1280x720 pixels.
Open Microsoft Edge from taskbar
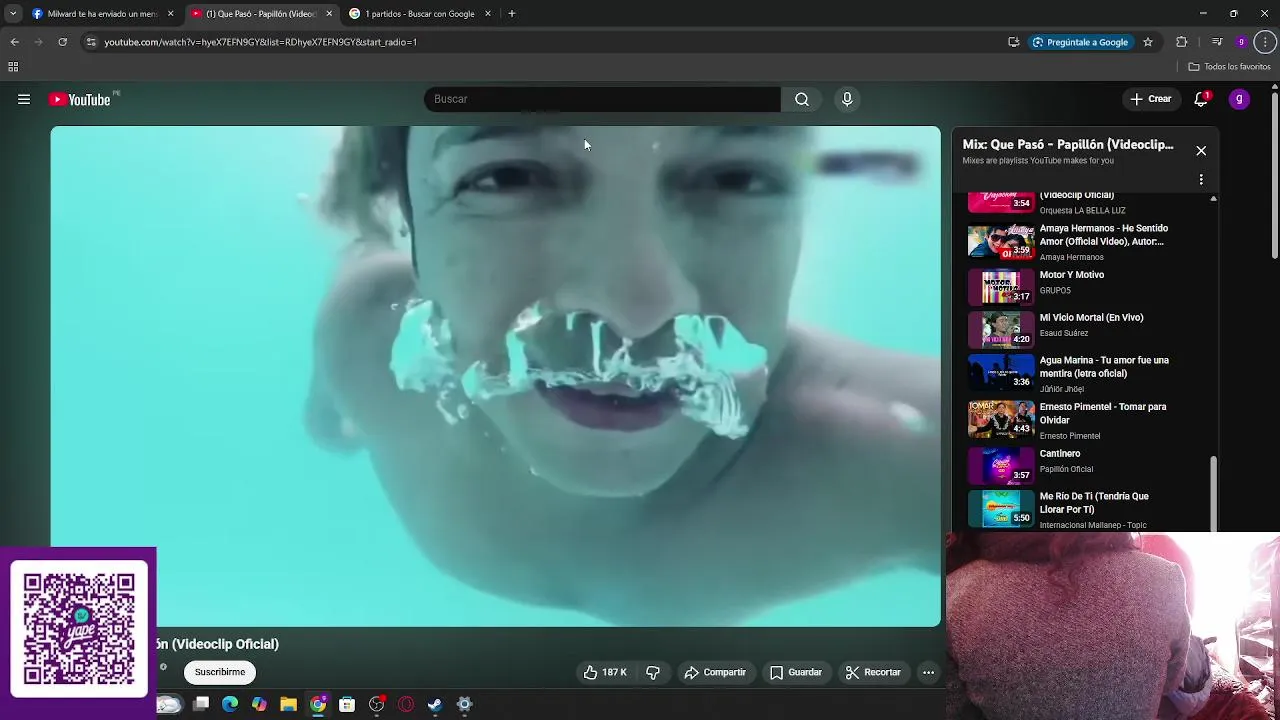click(230, 704)
